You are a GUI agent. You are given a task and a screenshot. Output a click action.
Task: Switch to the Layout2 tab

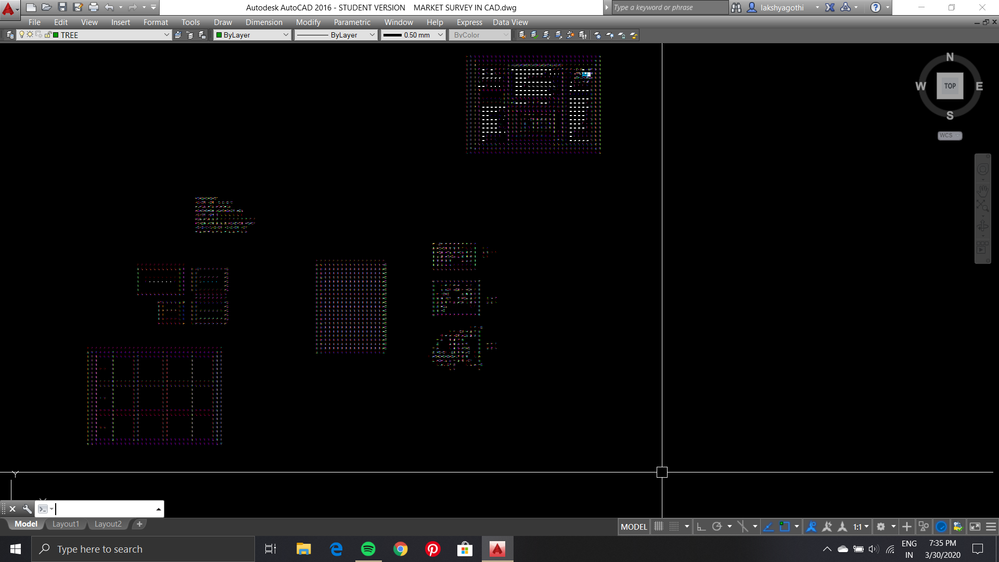click(108, 524)
